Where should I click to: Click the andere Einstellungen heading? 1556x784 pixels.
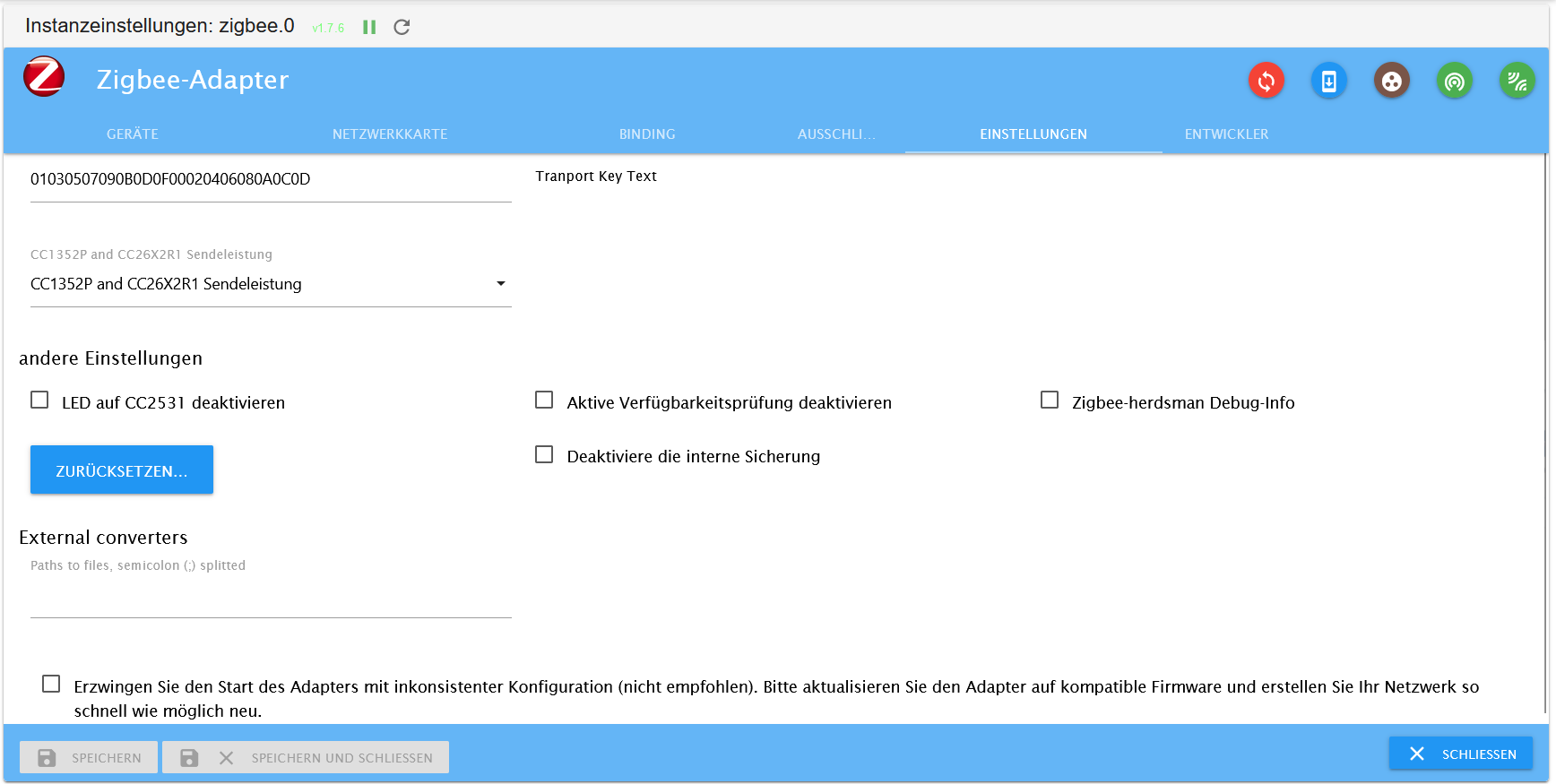pos(111,358)
